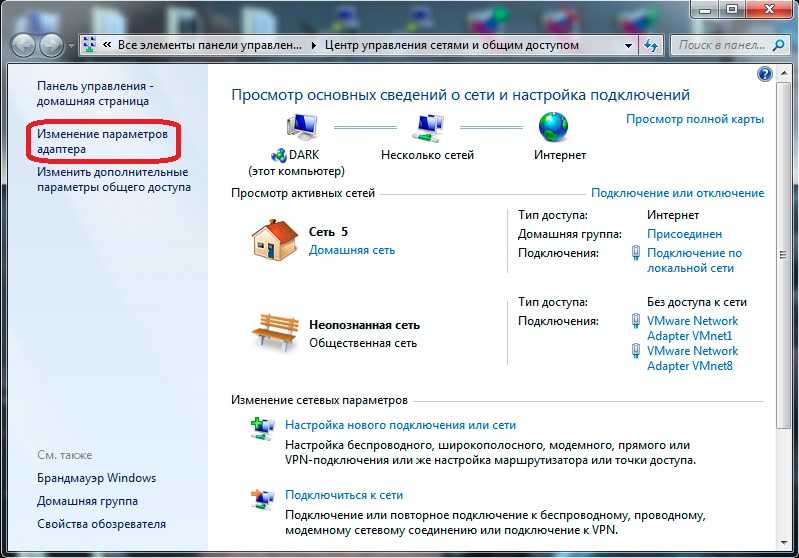The image size is (799, 558).
Task: Click the 'Несколько сетей' network icon
Action: (x=428, y=127)
